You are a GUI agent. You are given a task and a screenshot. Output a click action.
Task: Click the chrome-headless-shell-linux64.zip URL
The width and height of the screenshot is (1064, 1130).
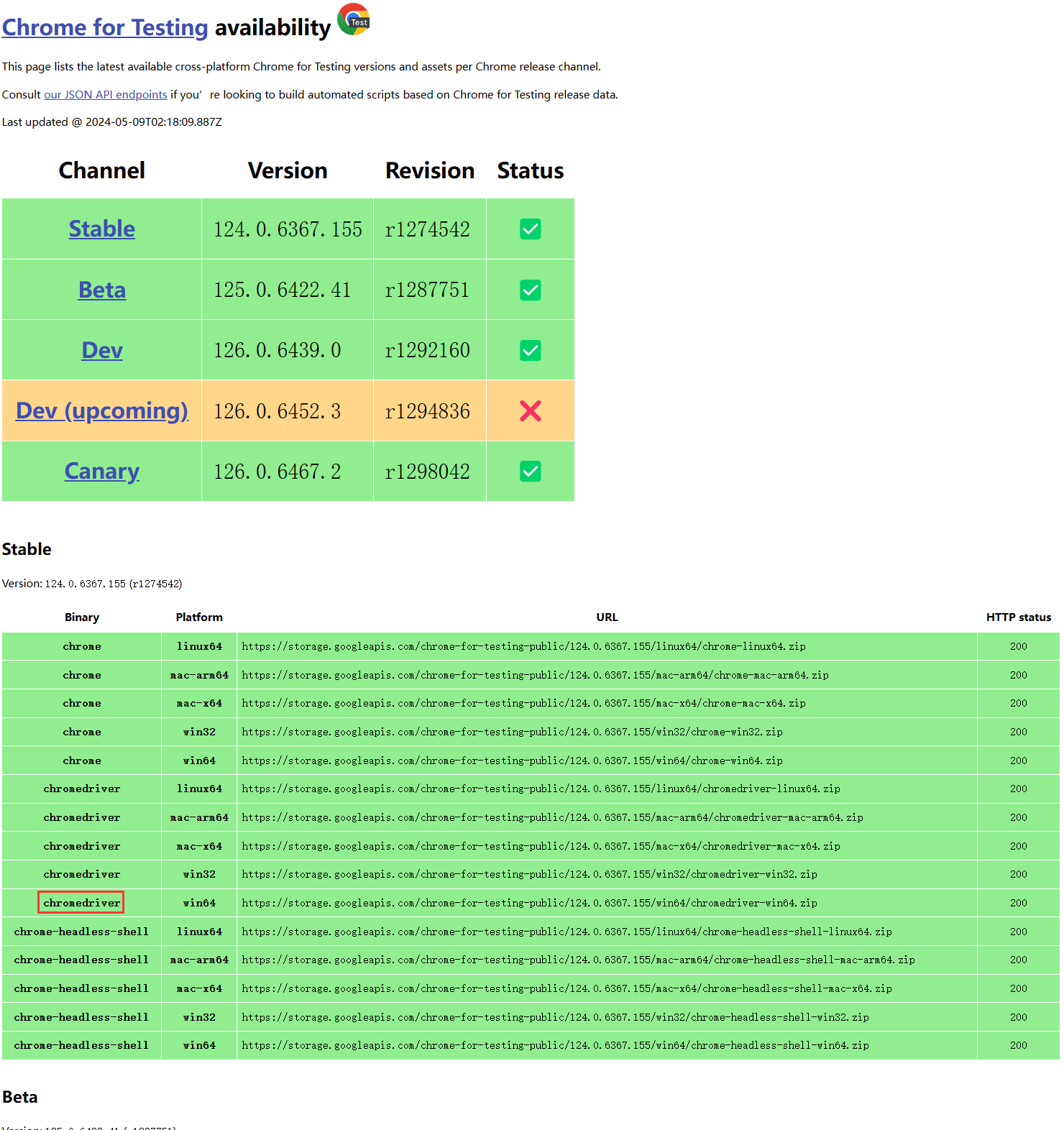click(567, 932)
